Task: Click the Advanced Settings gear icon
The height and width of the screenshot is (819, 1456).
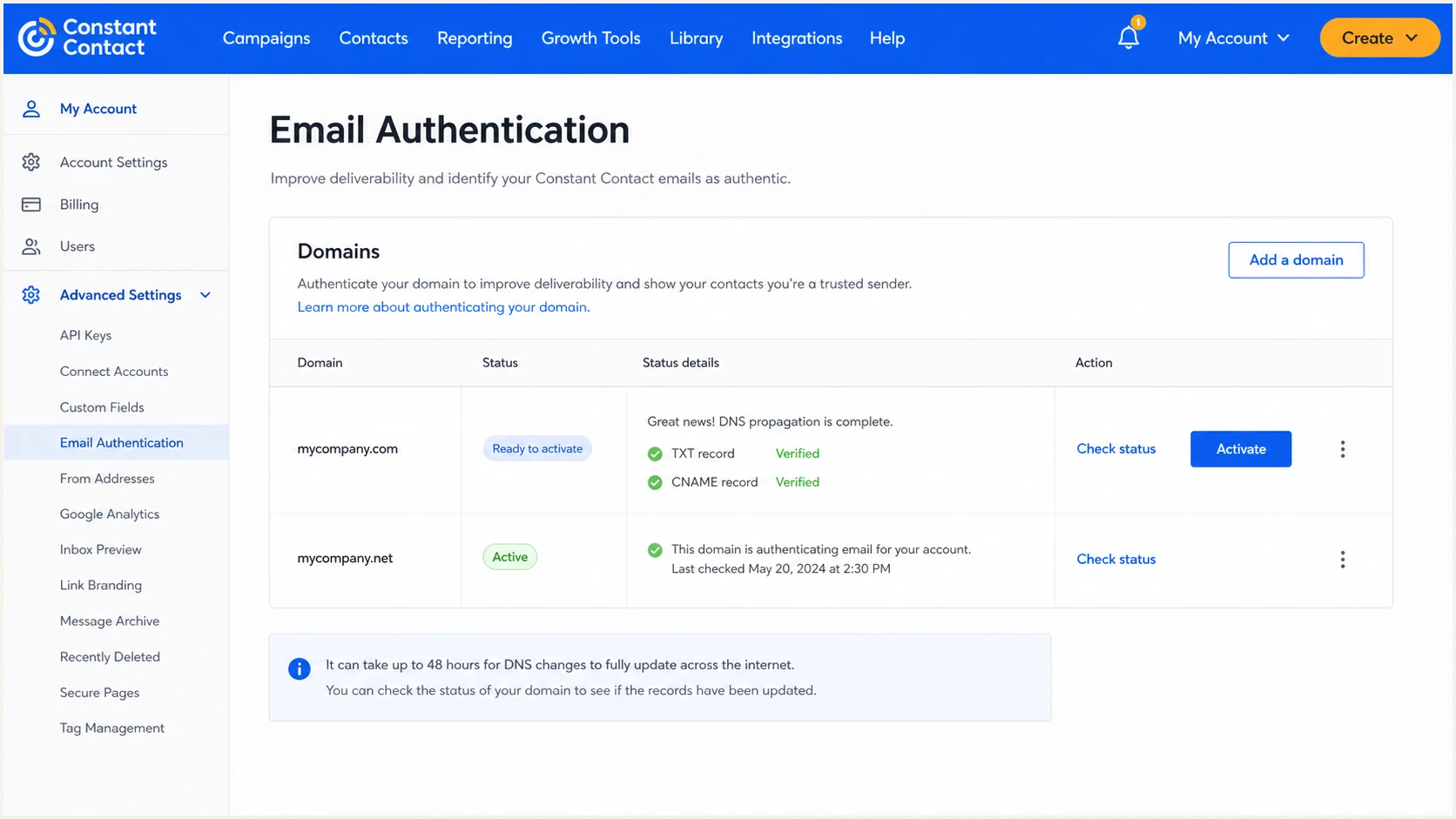Action: [x=31, y=295]
